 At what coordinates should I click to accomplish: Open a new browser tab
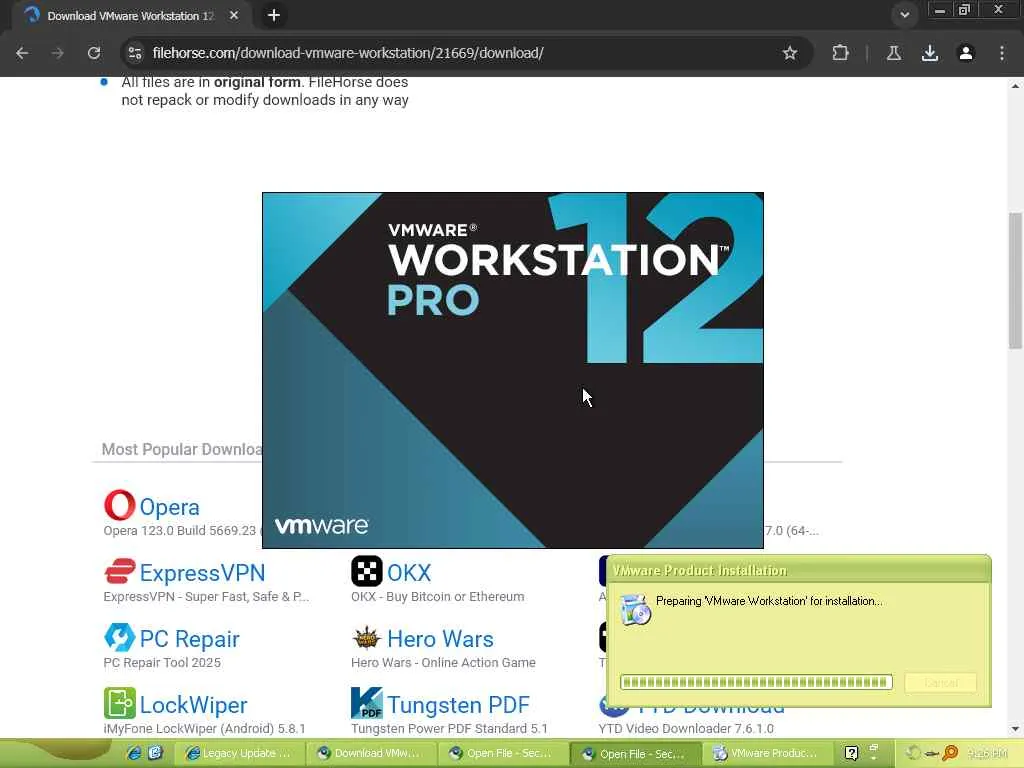point(274,15)
